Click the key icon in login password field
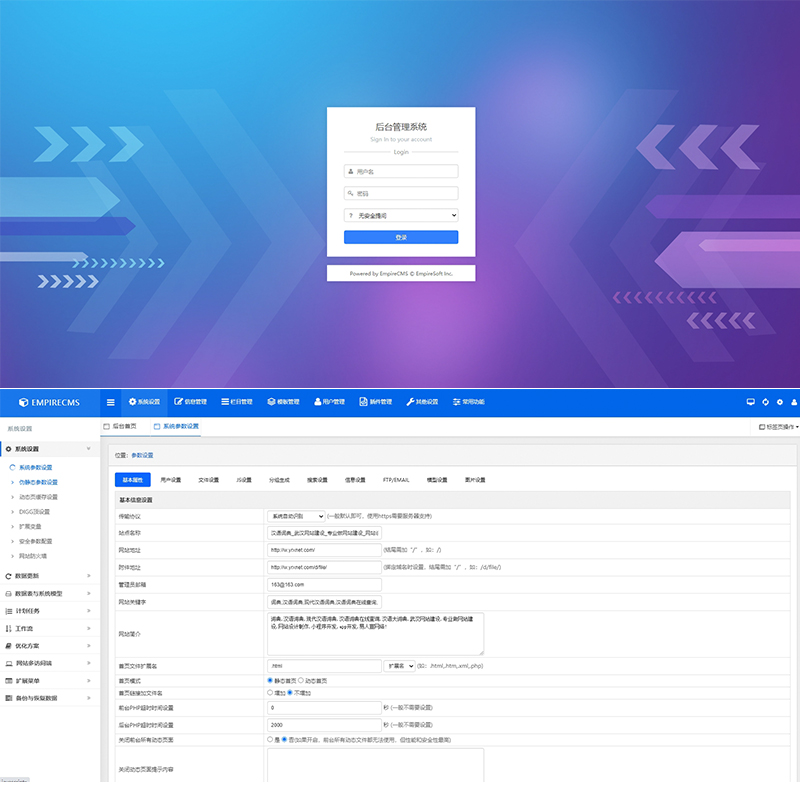 351,193
